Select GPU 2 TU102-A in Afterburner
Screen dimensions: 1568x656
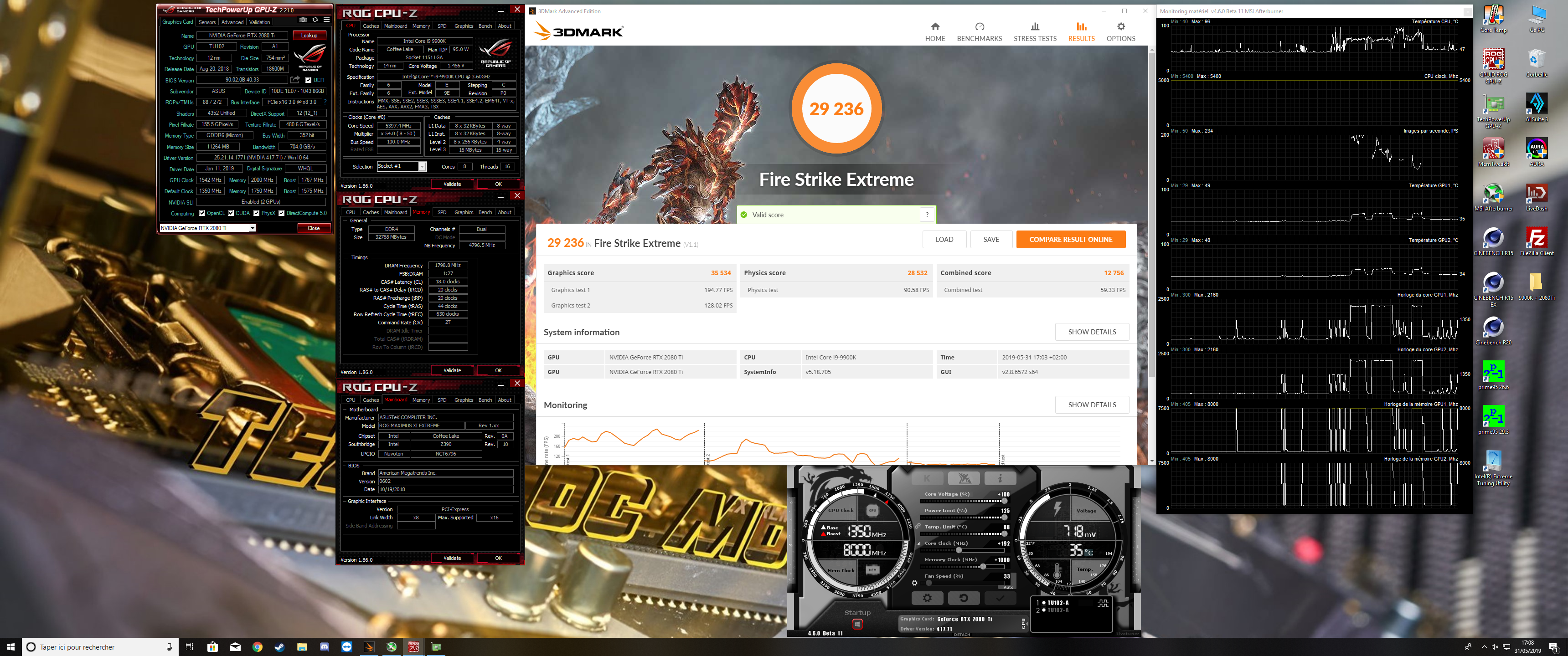pyautogui.click(x=1052, y=610)
